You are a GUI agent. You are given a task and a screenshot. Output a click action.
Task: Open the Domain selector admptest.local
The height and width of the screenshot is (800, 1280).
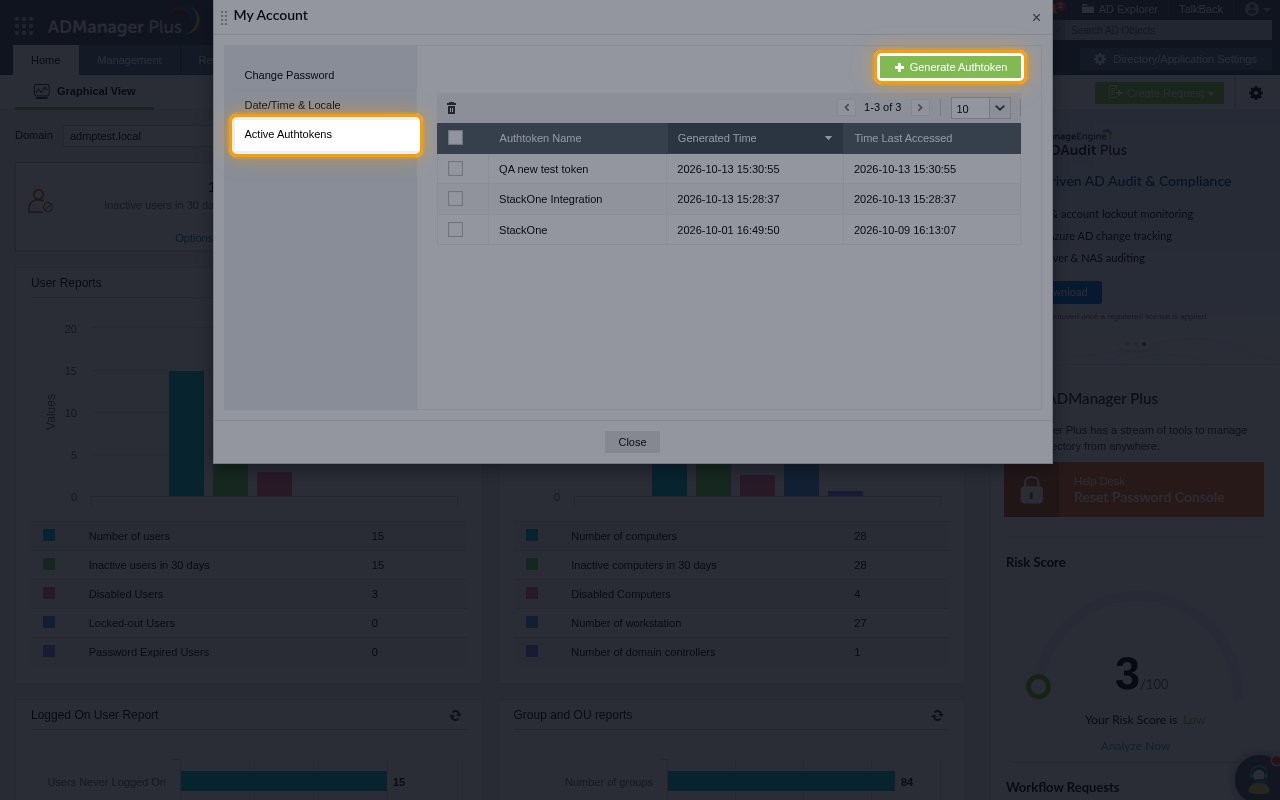pos(138,136)
